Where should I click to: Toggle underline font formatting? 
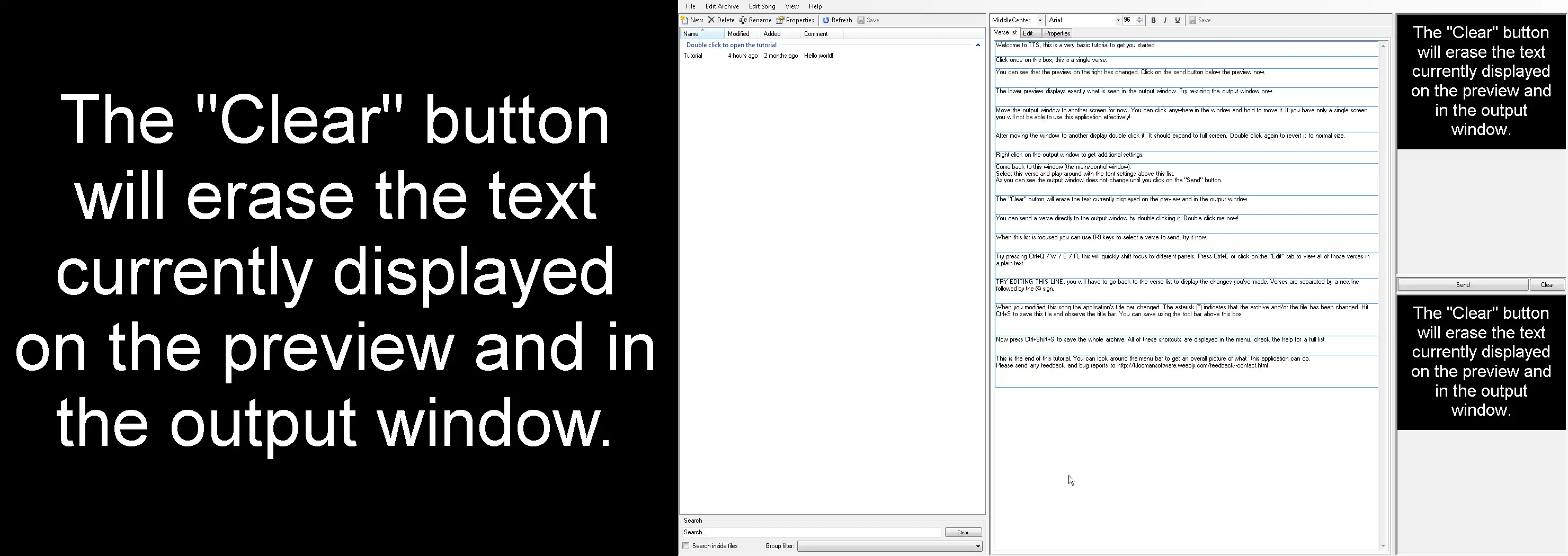(x=1177, y=20)
